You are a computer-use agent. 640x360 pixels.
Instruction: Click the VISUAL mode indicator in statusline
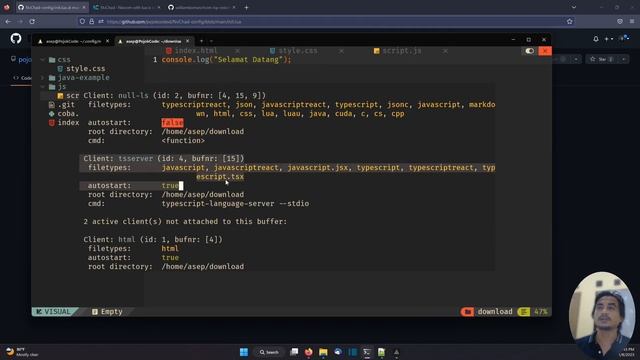pos(53,312)
